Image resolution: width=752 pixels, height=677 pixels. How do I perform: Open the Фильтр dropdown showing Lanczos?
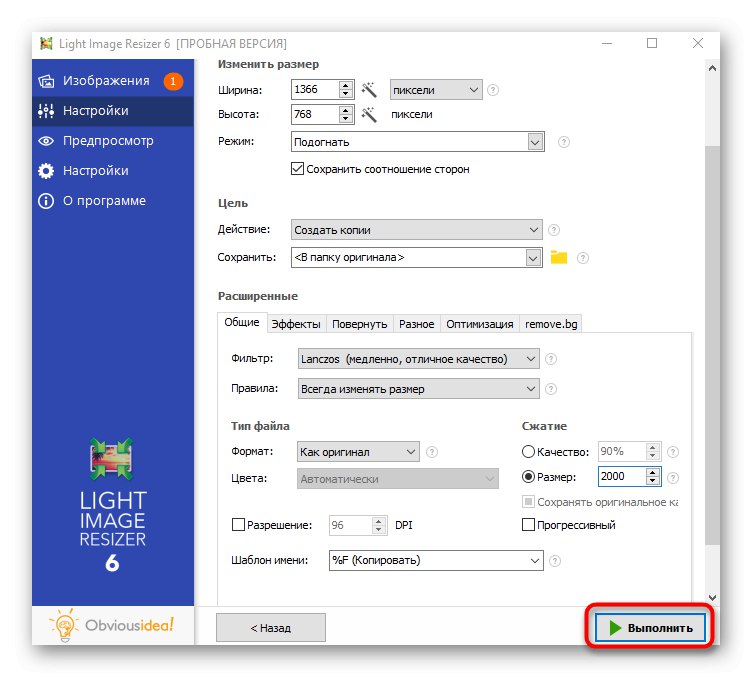click(x=418, y=359)
